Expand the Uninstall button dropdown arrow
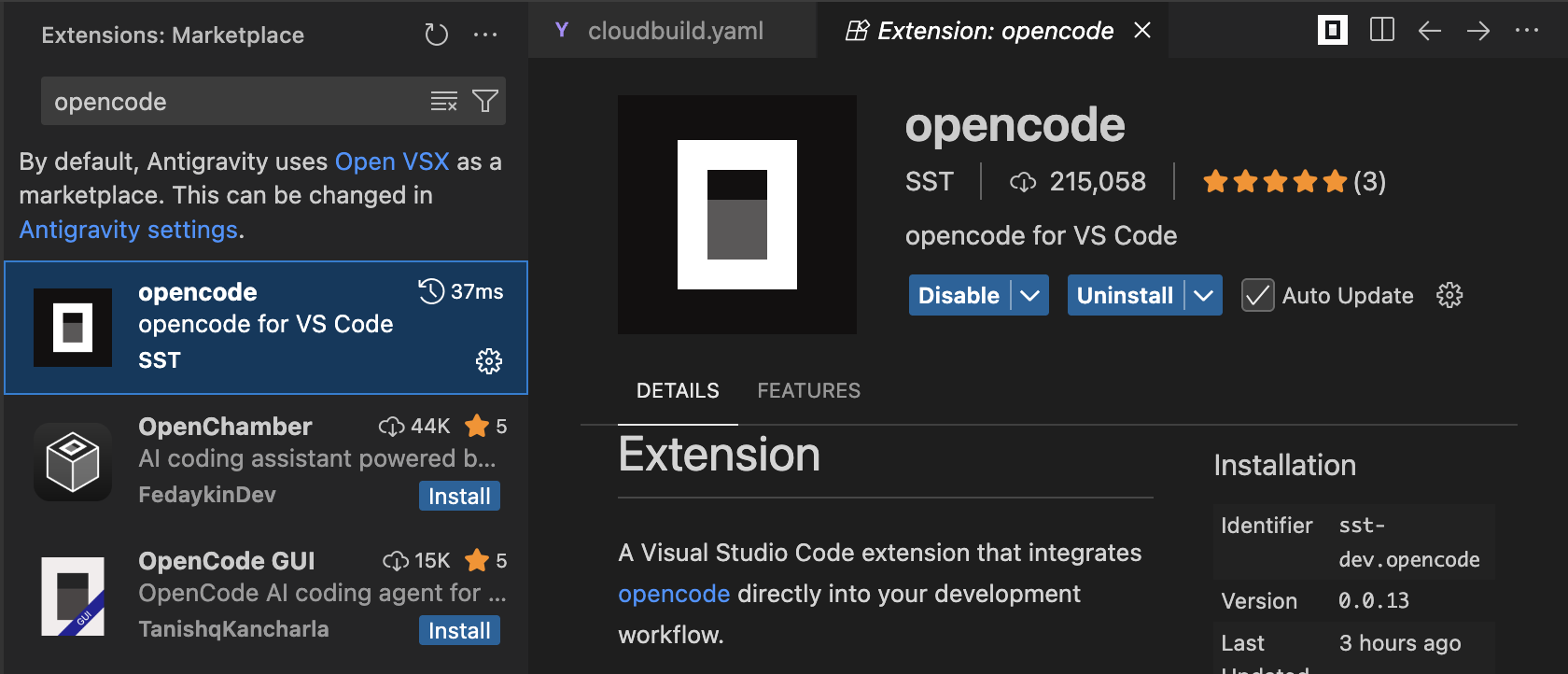Image resolution: width=1568 pixels, height=674 pixels. (1204, 295)
